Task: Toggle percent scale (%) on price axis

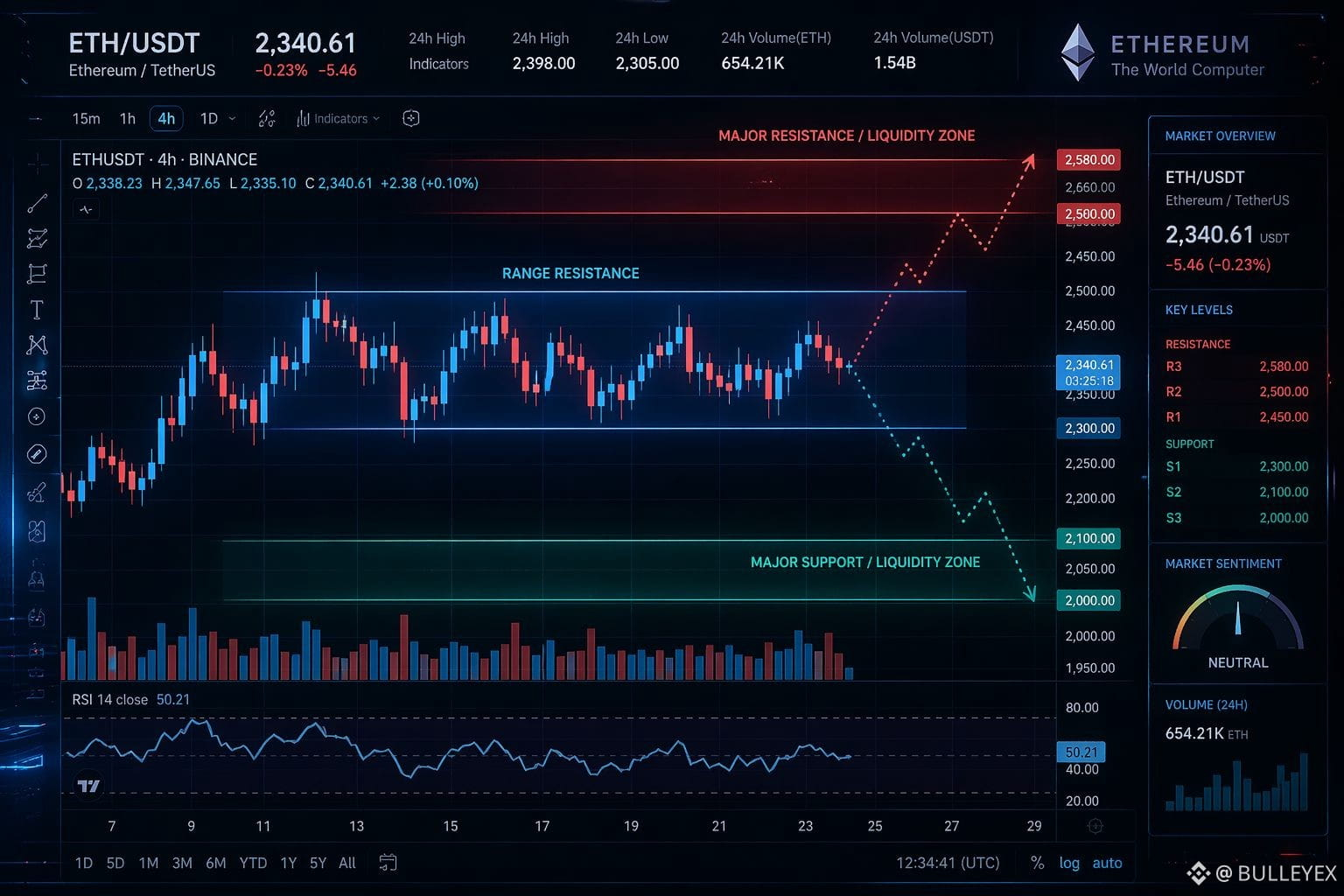Action: tap(1037, 863)
